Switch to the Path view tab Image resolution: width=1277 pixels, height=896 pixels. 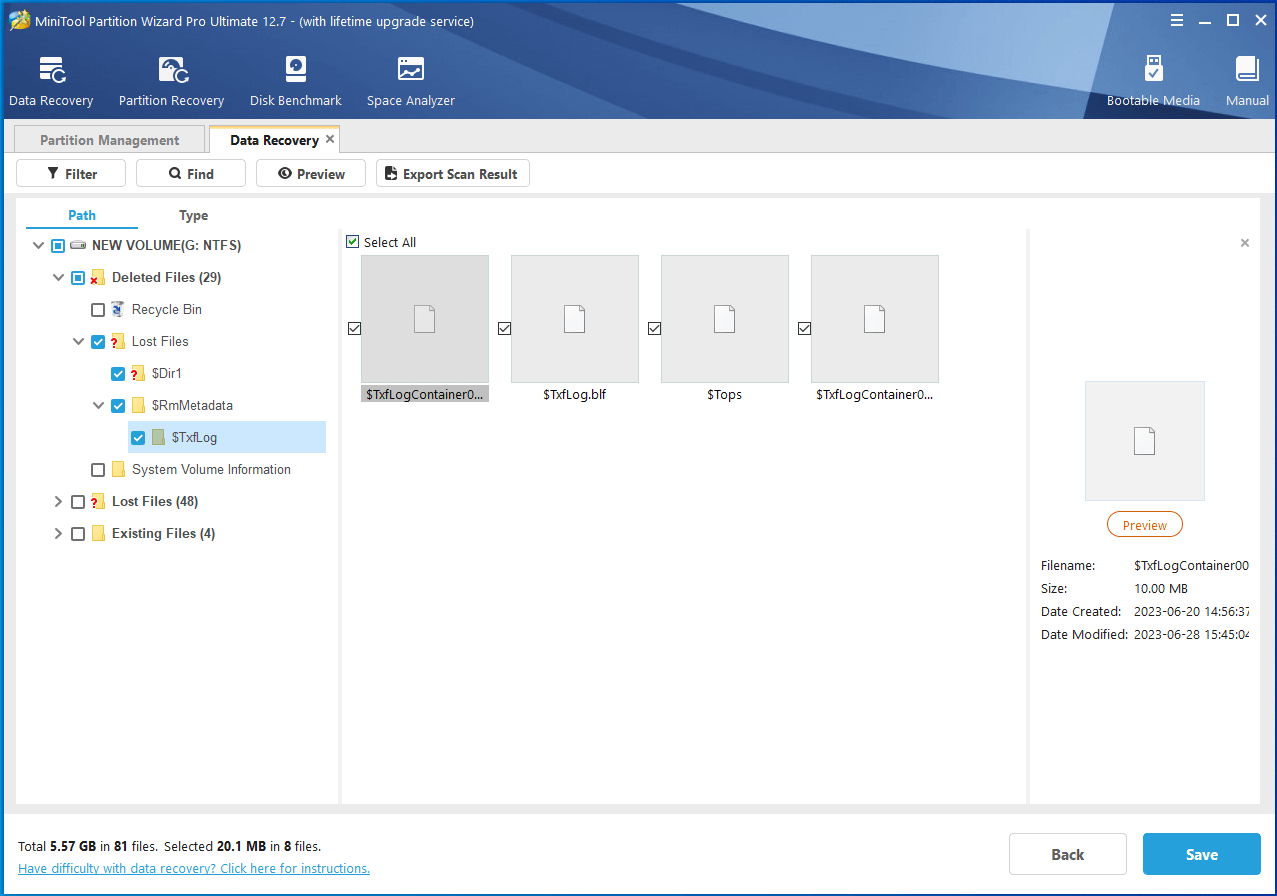coord(82,215)
